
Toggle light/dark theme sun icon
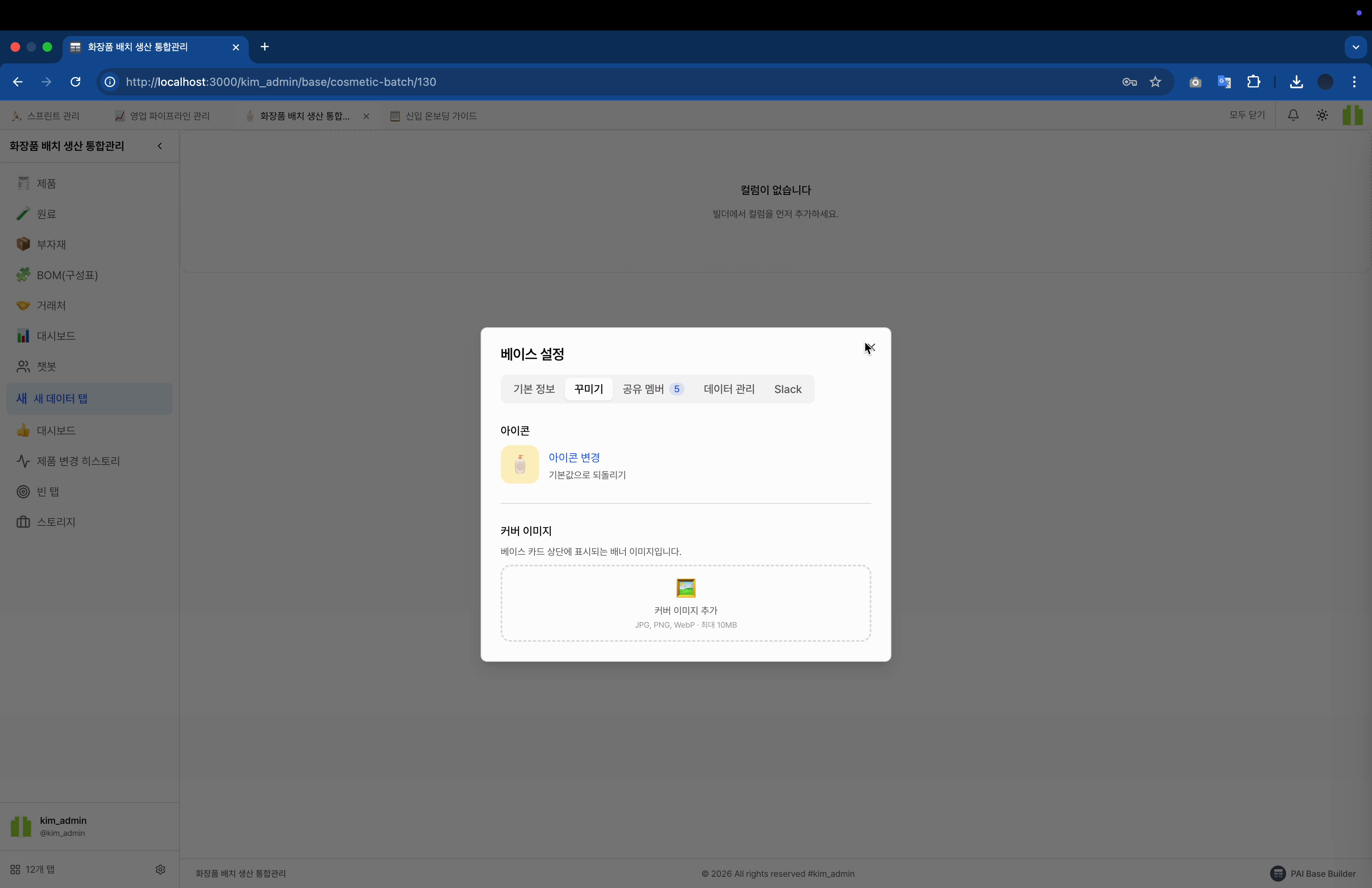point(1322,116)
